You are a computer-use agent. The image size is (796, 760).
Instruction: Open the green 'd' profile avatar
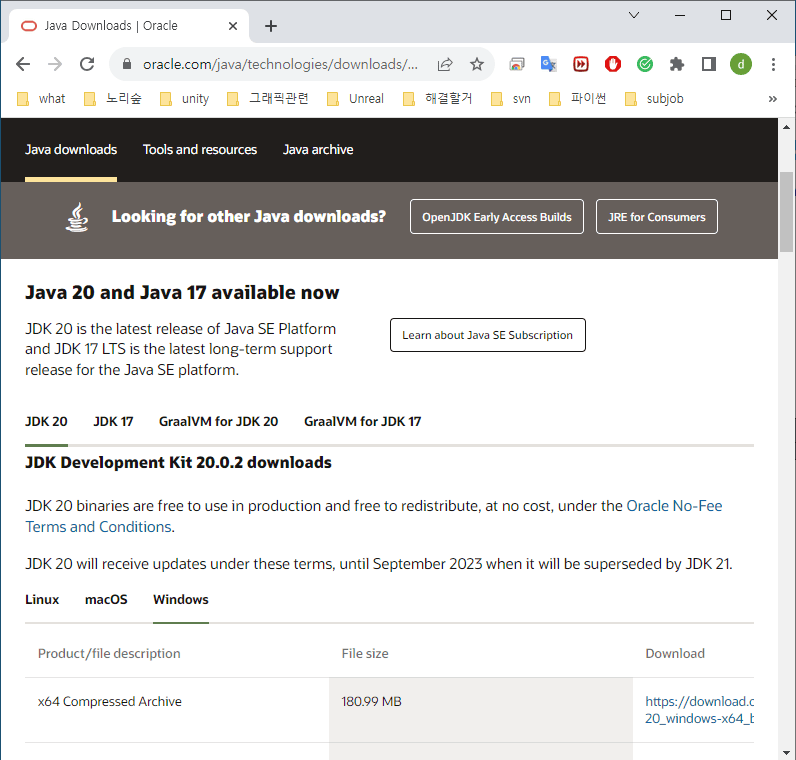(741, 64)
